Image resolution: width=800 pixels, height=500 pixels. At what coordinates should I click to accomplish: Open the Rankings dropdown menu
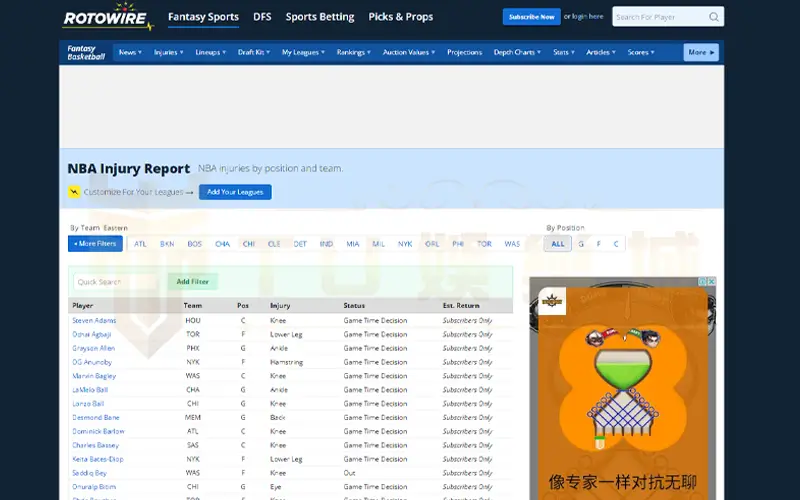(x=353, y=52)
